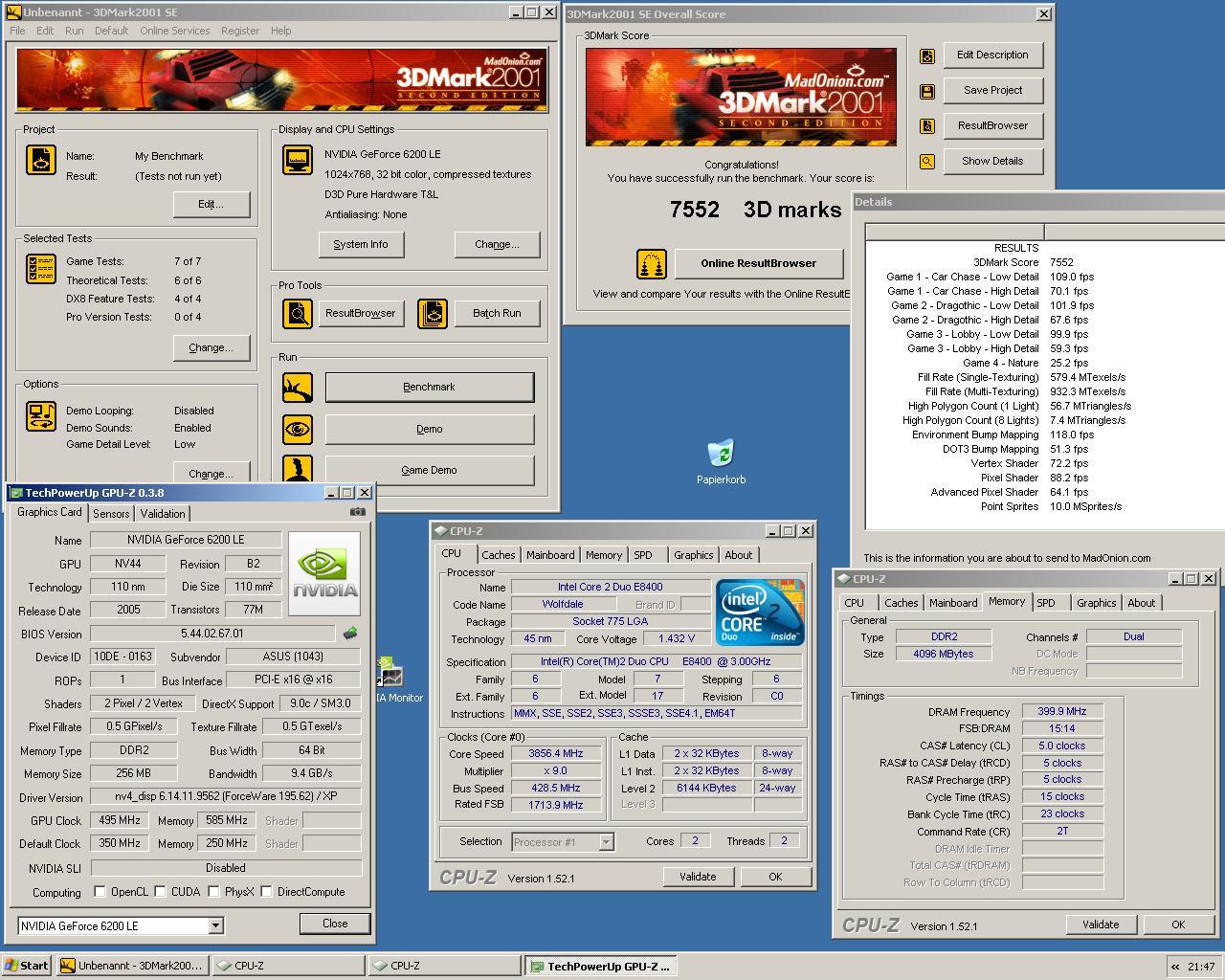The width and height of the screenshot is (1225, 980).
Task: Click the Close button in GPU-Z
Action: [x=335, y=924]
